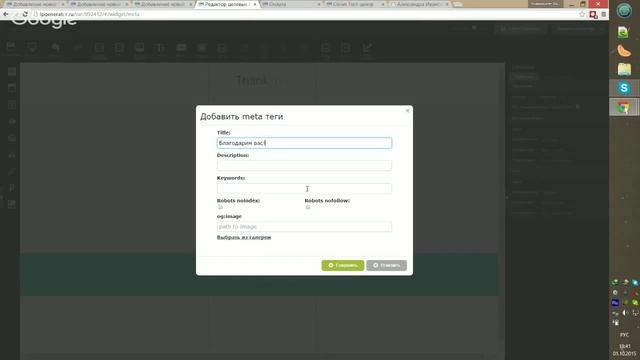Screen dimensions: 640x360
Task: Click the taskbar clock and date
Action: (624, 350)
